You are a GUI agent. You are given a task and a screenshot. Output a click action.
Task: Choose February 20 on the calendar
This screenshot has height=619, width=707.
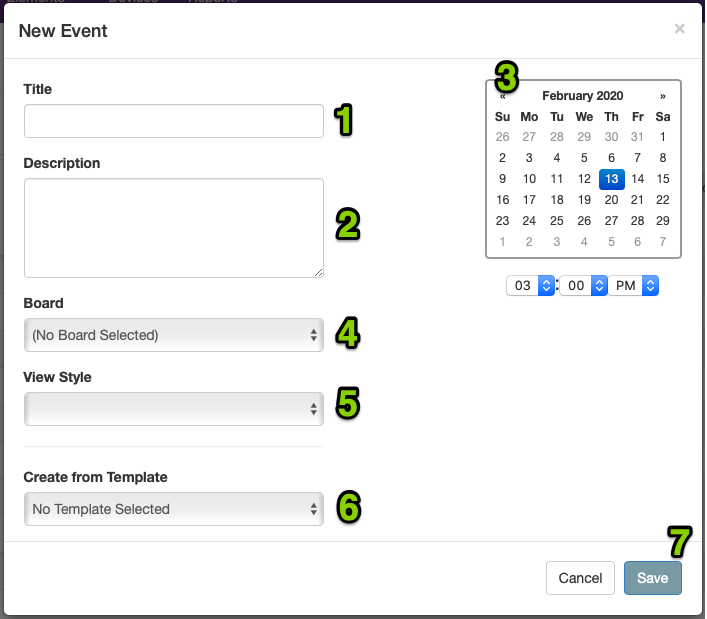point(611,200)
